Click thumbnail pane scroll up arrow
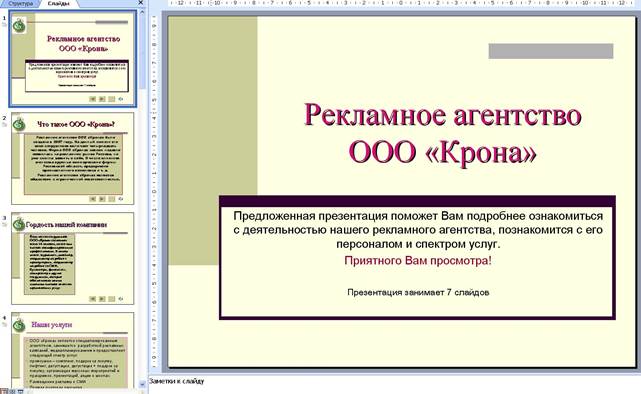 click(142, 12)
